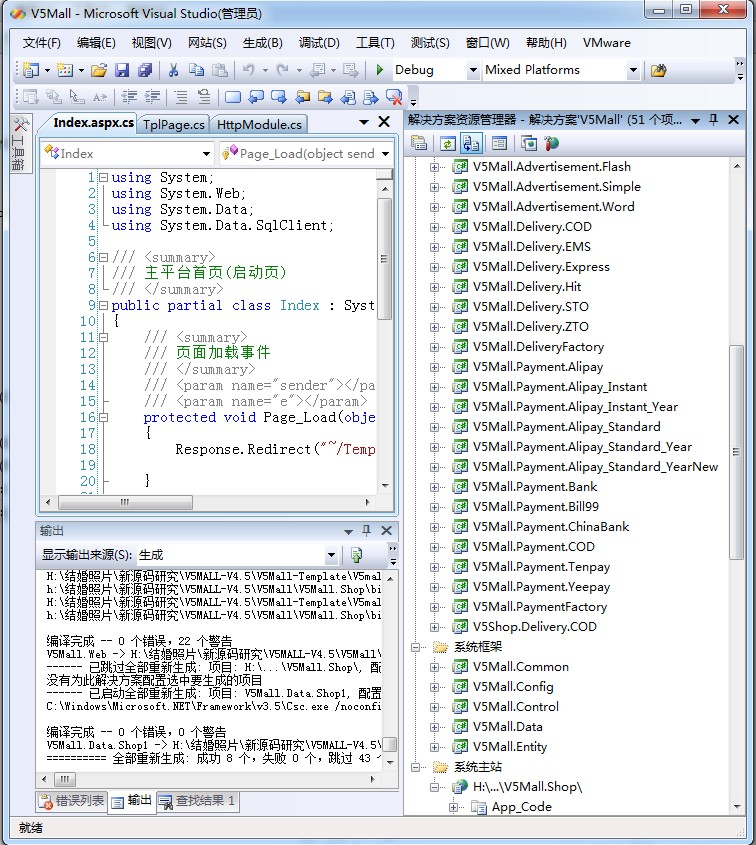The height and width of the screenshot is (845, 756).
Task: Click the Cut scissors icon
Action: 173,70
